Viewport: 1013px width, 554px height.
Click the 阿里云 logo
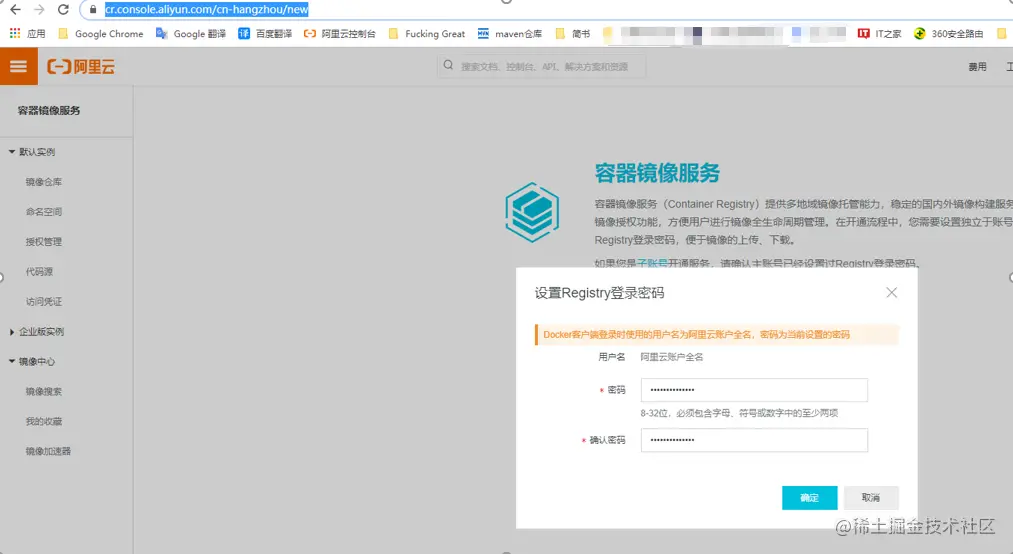tap(81, 67)
